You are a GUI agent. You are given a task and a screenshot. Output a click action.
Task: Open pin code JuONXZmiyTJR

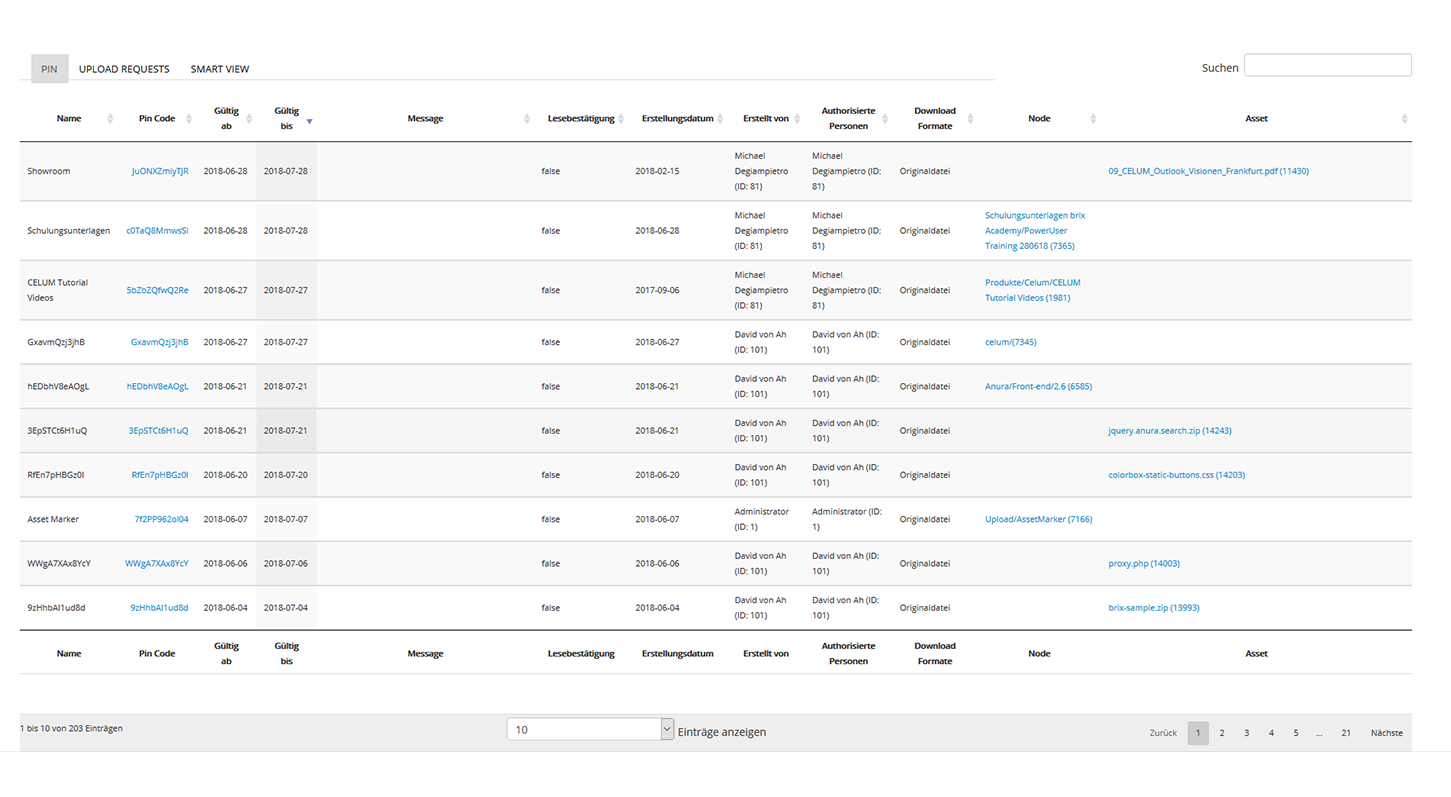pos(160,171)
